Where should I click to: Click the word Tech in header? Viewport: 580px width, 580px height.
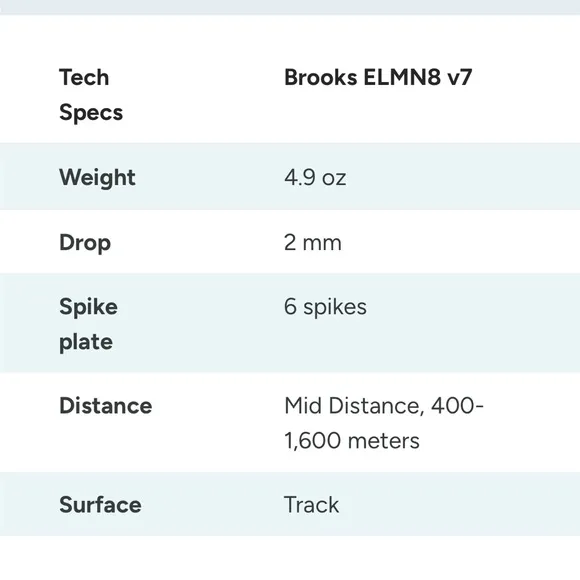(84, 78)
